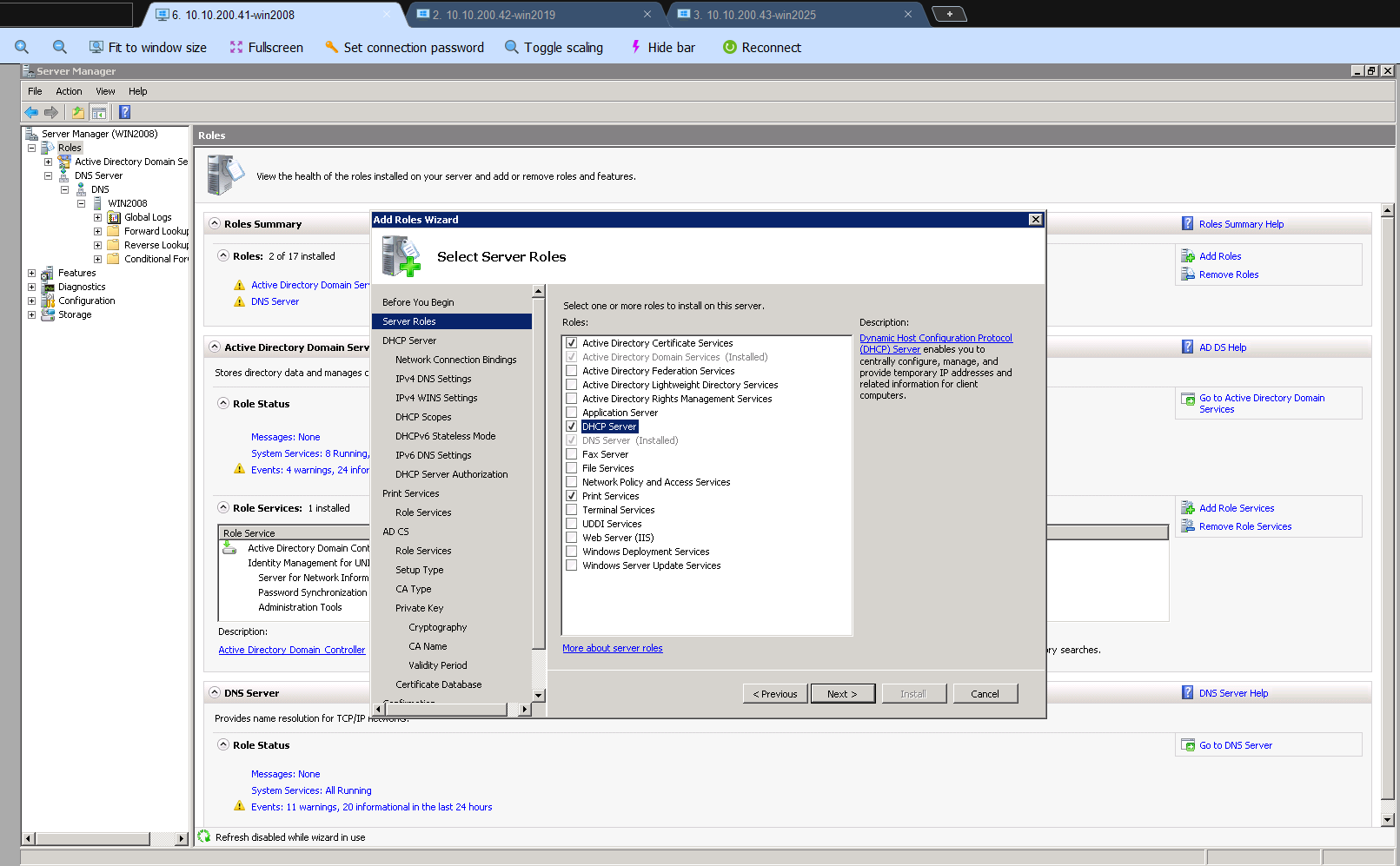Click the Fit to window size icon

[x=96, y=47]
